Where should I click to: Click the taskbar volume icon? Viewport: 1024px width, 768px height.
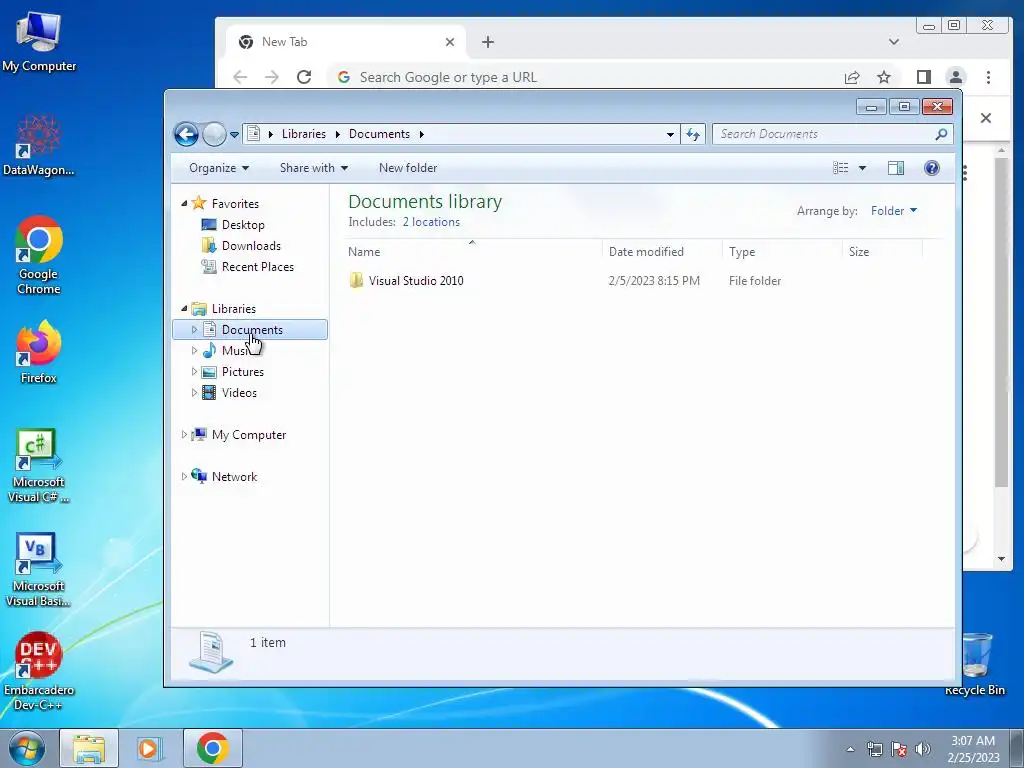[x=922, y=749]
